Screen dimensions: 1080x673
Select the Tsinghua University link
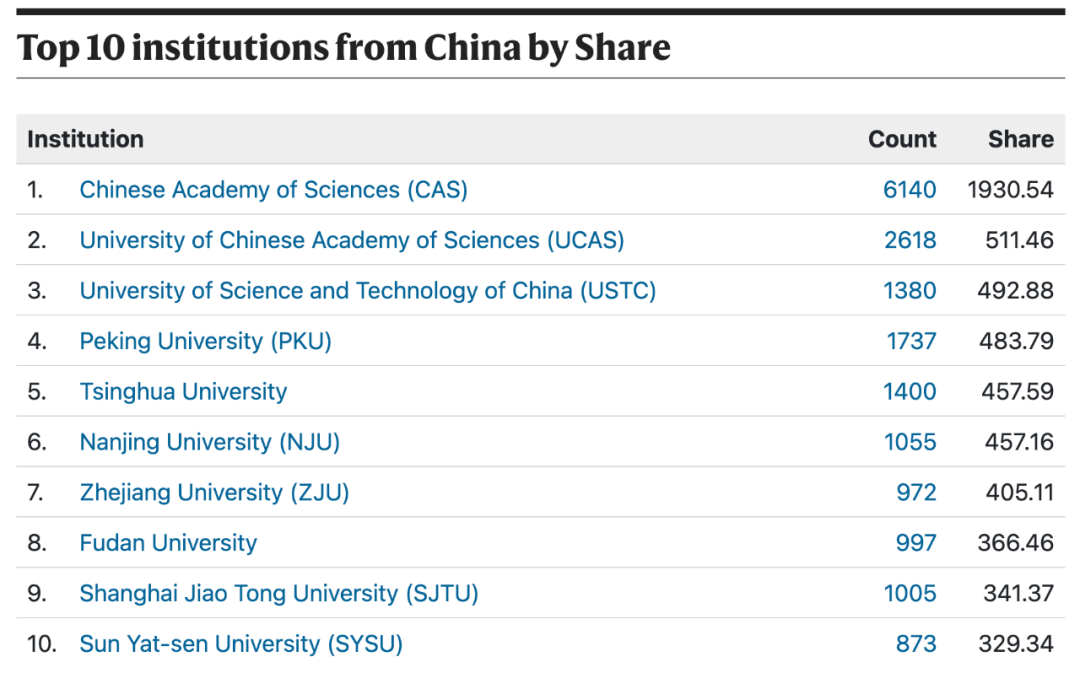pyautogui.click(x=183, y=392)
